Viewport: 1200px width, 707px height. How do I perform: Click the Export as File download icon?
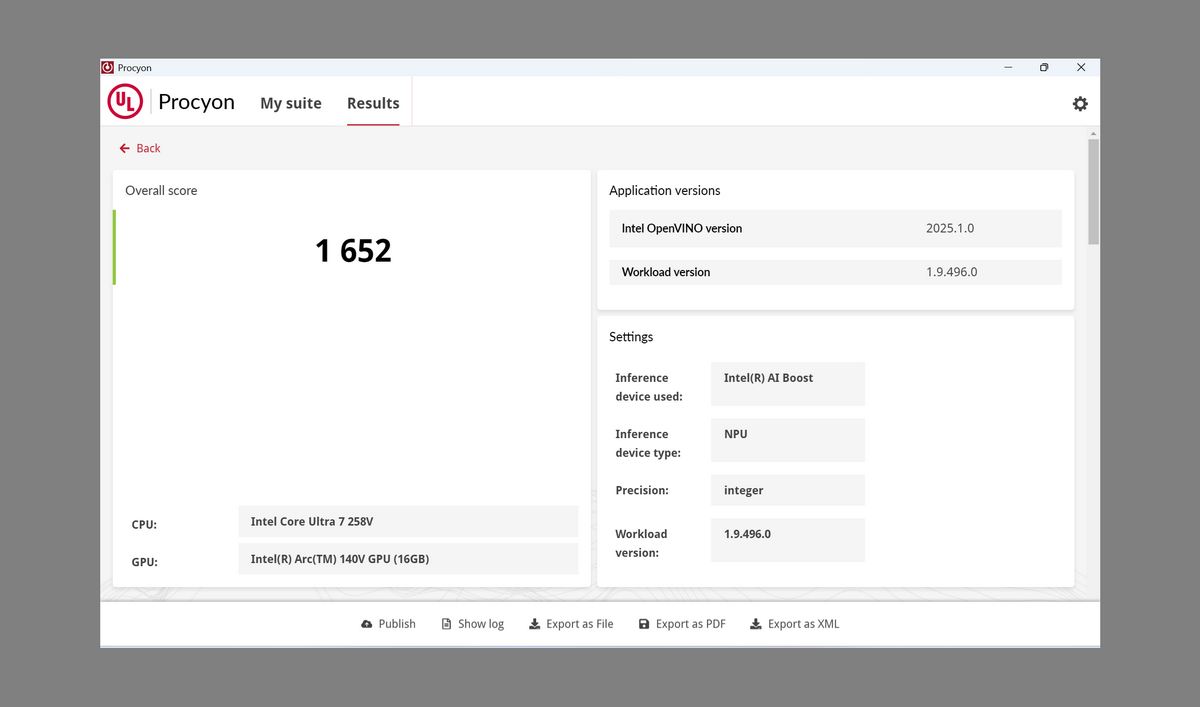tap(535, 624)
